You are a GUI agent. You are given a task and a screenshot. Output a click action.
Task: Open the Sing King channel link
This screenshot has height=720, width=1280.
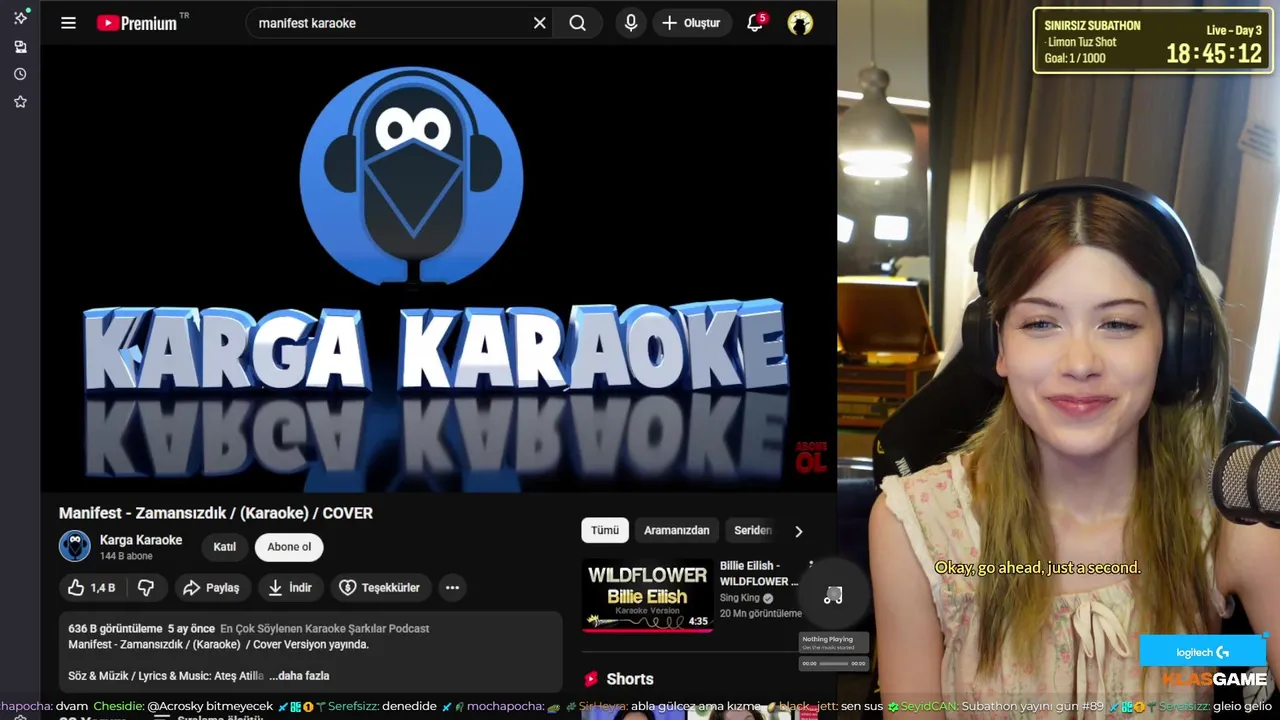[x=740, y=598]
